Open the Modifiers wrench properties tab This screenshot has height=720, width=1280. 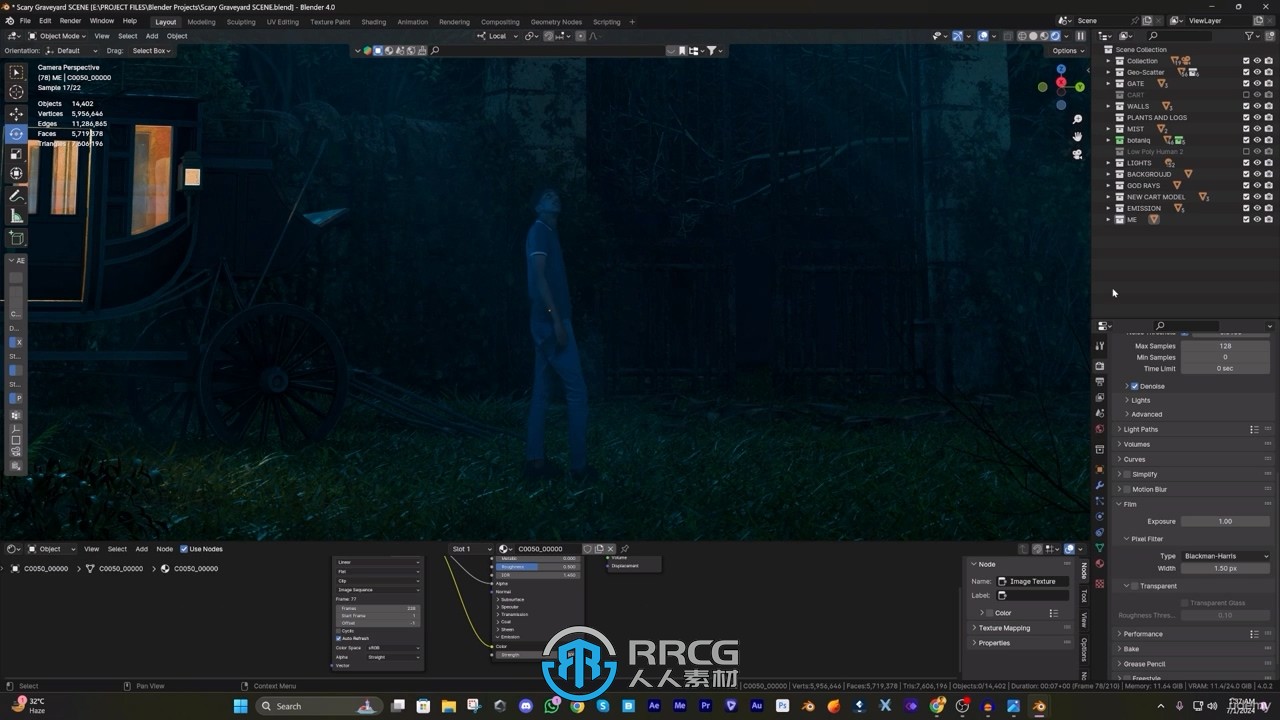(1100, 486)
